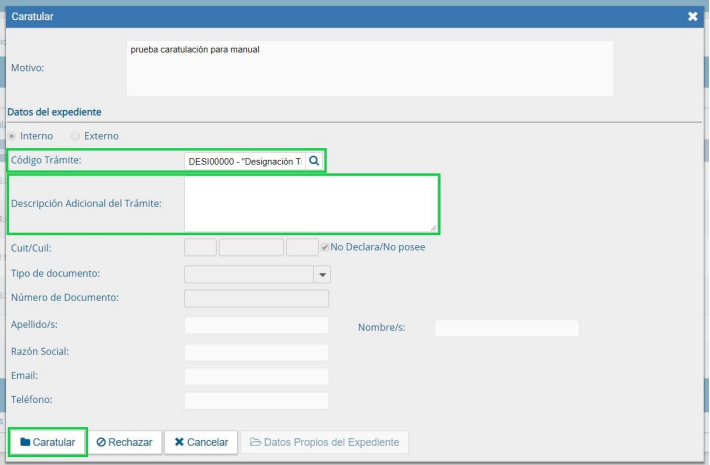Click the Nombre/s input field
The height and width of the screenshot is (465, 710).
[x=507, y=328]
